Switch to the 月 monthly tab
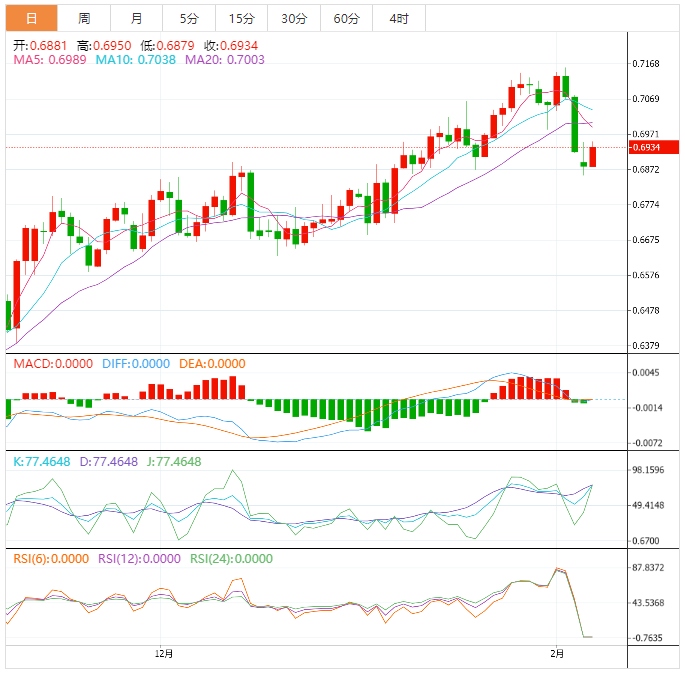The width and height of the screenshot is (685, 674). click(x=136, y=18)
